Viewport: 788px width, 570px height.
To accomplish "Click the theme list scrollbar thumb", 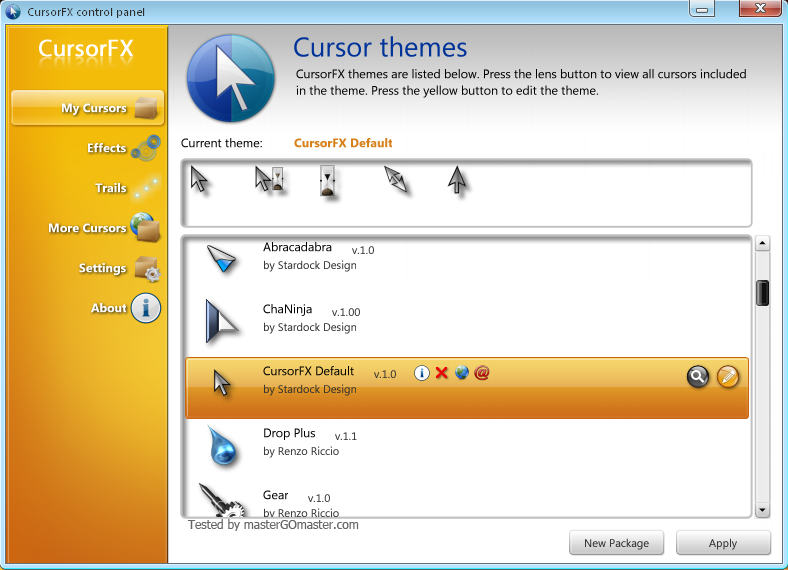I will pos(762,293).
